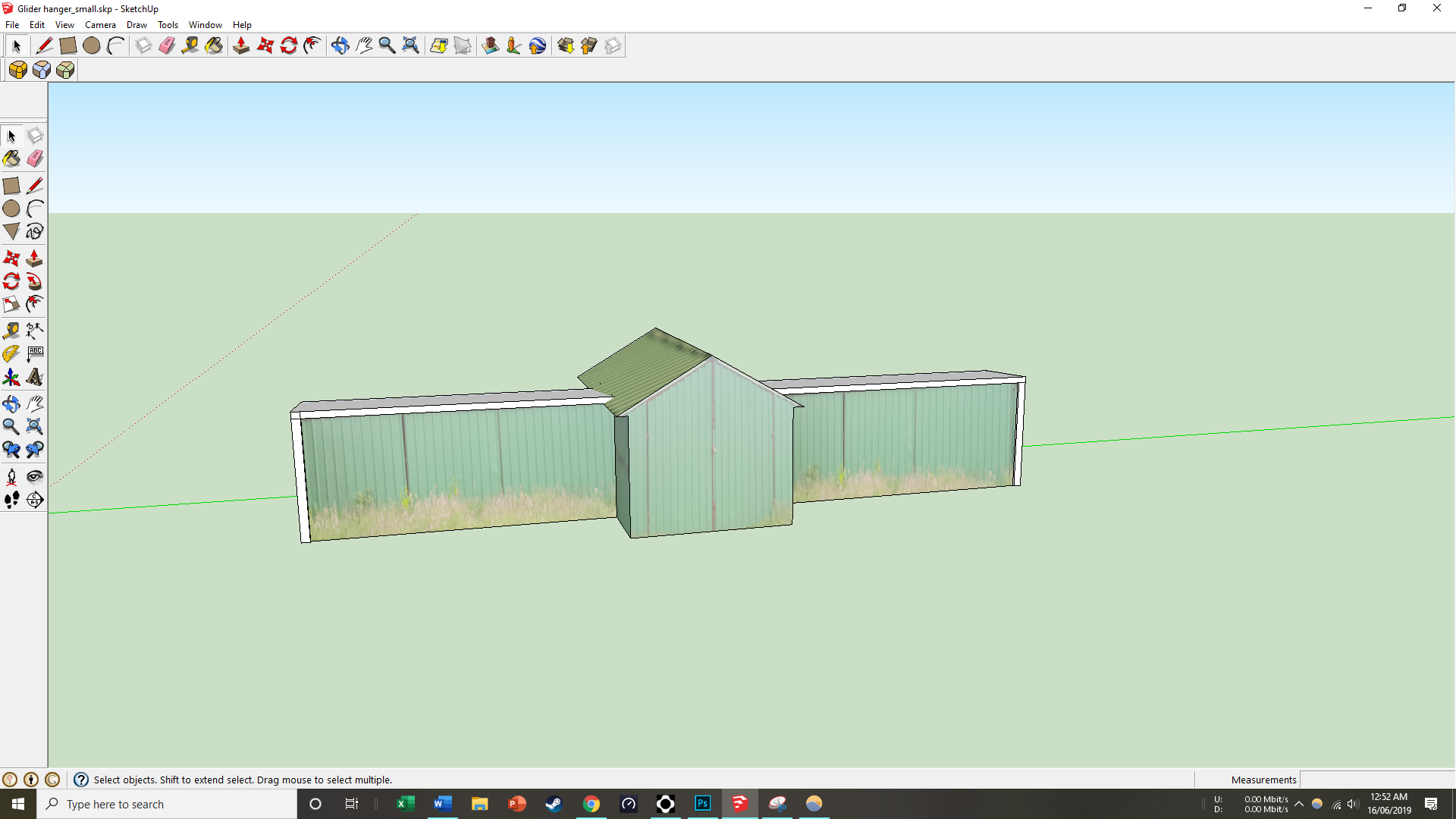This screenshot has height=819, width=1456.
Task: Open Add Location tool
Action: (x=438, y=46)
